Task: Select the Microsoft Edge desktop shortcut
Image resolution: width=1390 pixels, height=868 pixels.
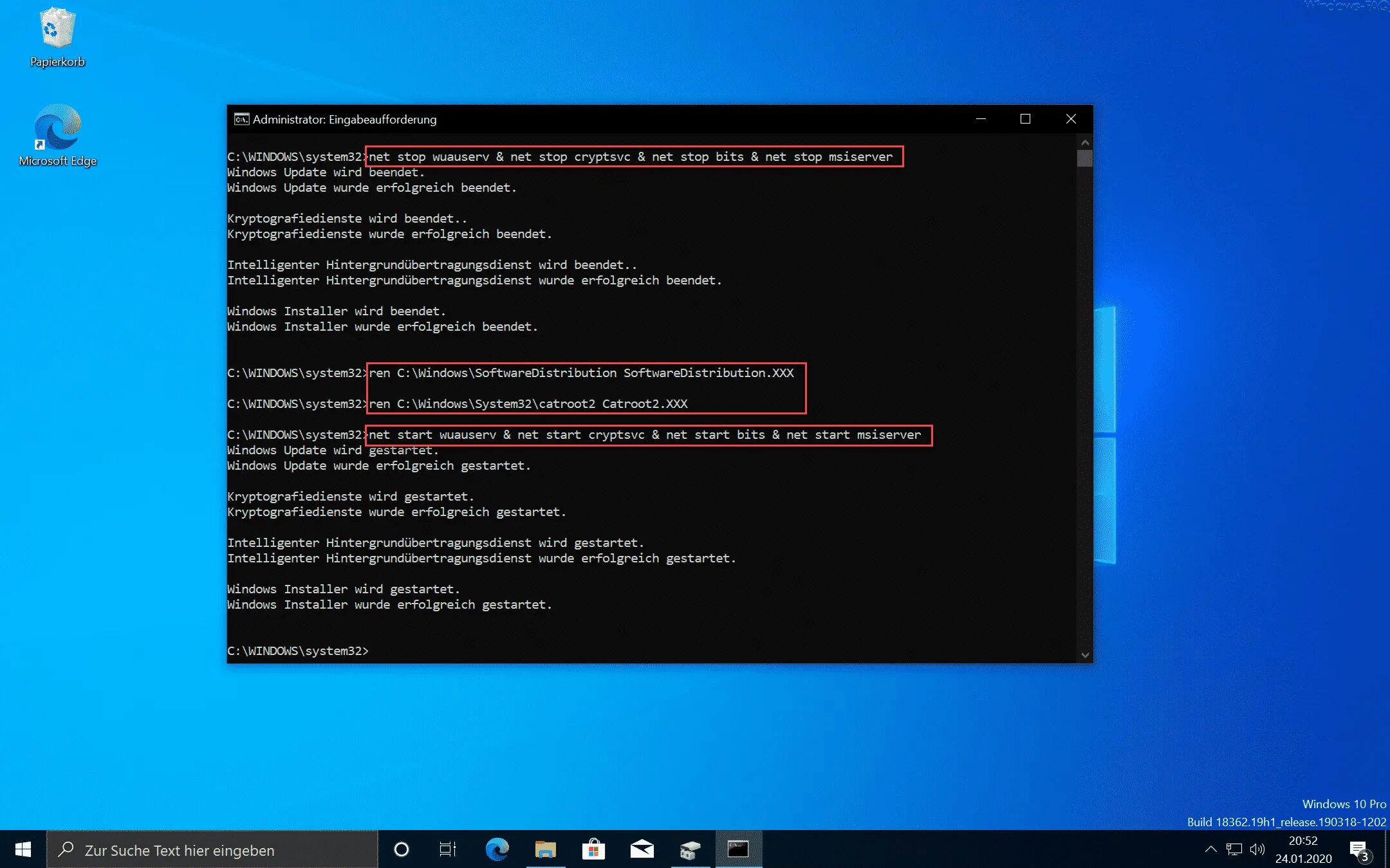Action: [x=57, y=136]
